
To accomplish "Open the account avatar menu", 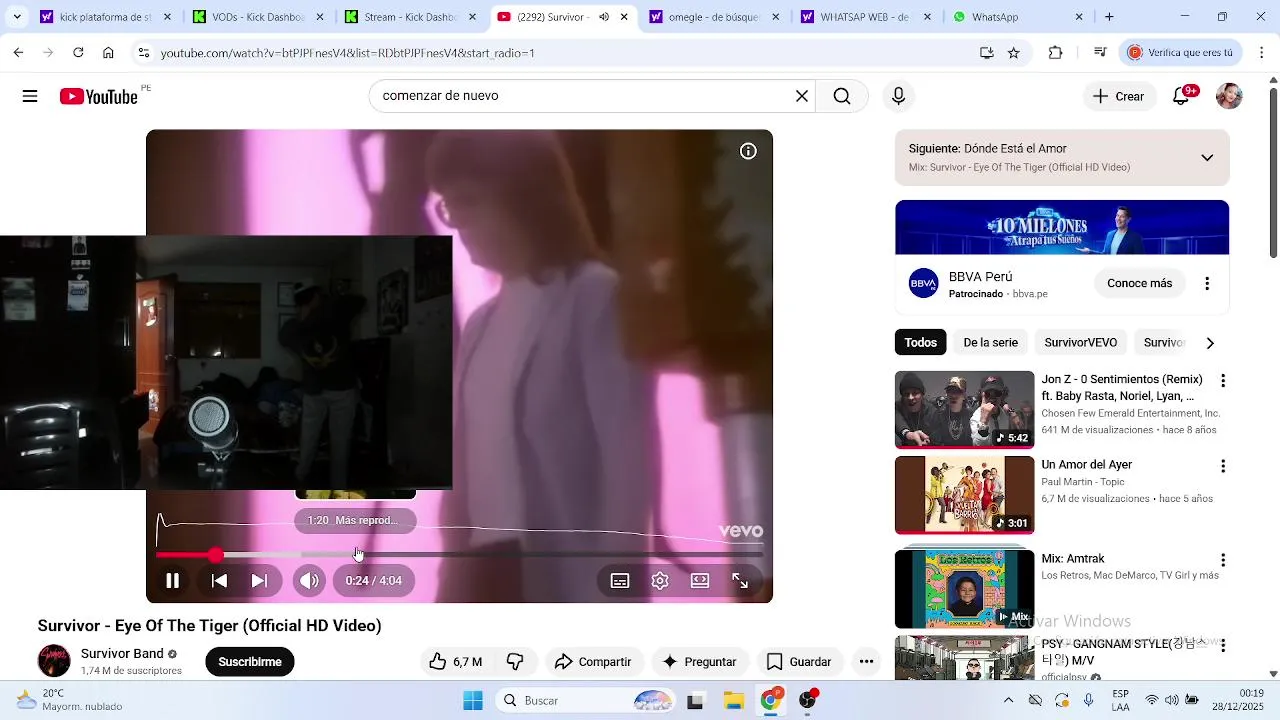I will [1229, 96].
